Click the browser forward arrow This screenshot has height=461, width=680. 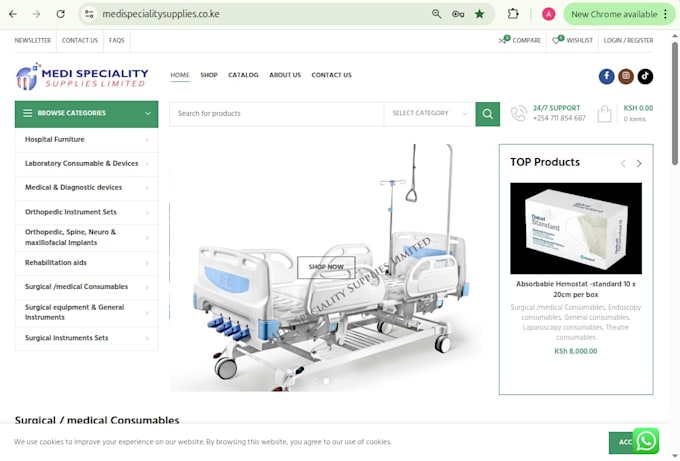(36, 14)
